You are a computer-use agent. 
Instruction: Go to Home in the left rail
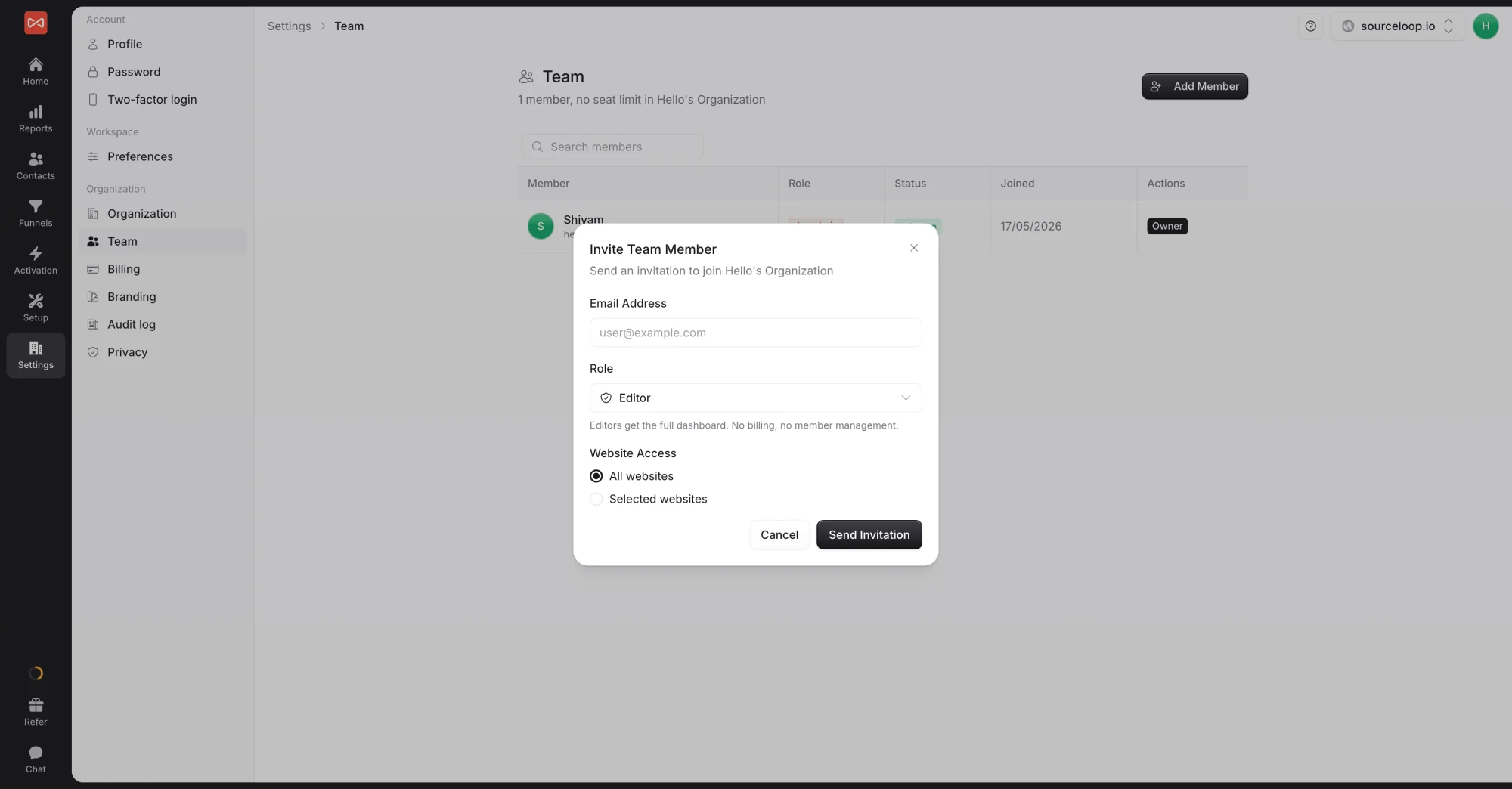click(36, 71)
